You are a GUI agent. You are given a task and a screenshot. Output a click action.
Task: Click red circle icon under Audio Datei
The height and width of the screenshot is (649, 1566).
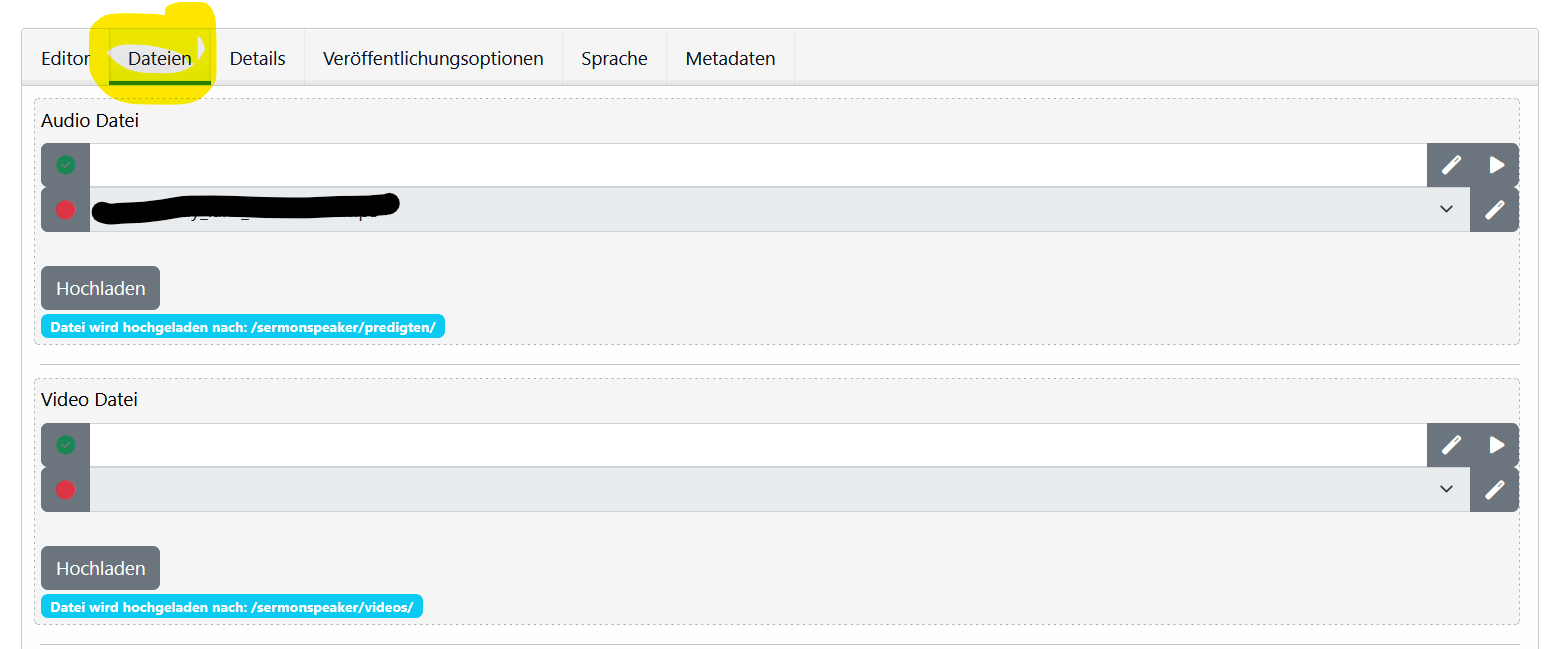pyautogui.click(x=66, y=210)
